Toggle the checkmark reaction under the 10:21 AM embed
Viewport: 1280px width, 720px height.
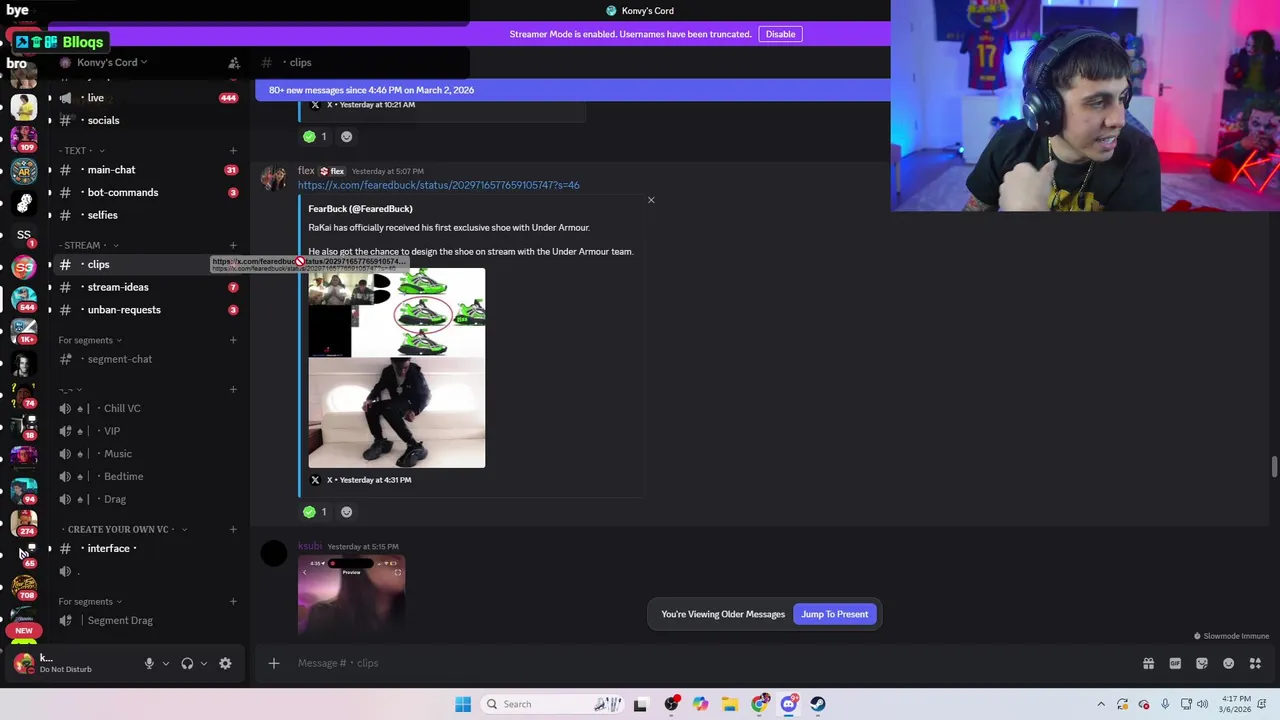coord(315,136)
